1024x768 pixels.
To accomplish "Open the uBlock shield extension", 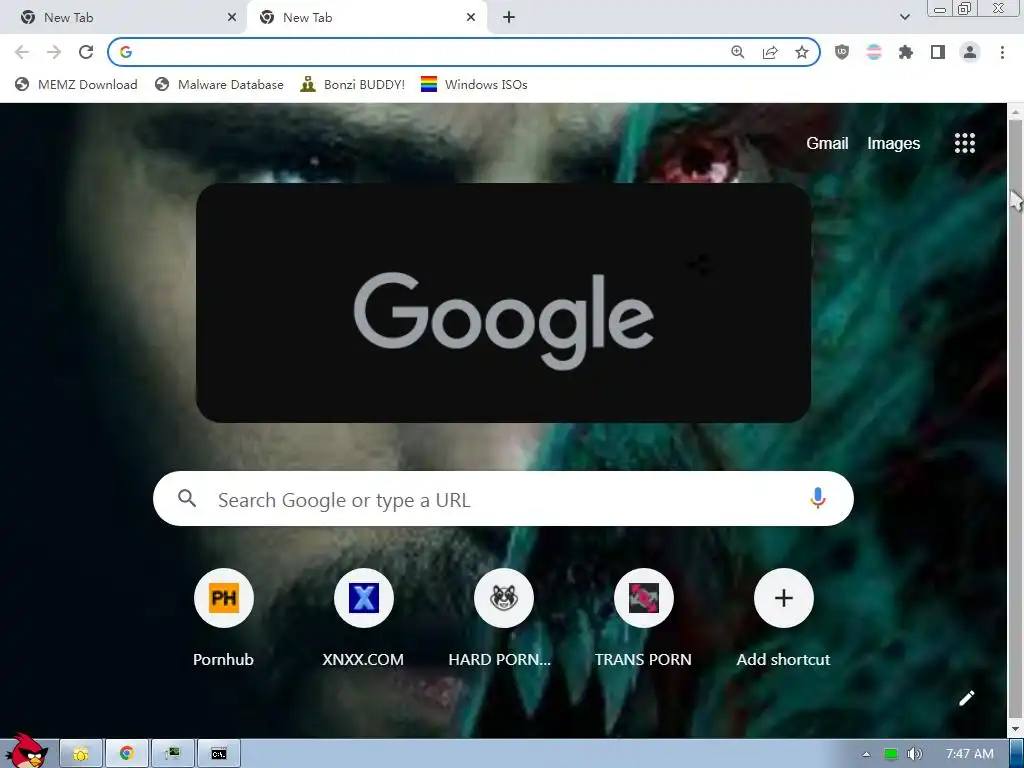I will pos(842,52).
